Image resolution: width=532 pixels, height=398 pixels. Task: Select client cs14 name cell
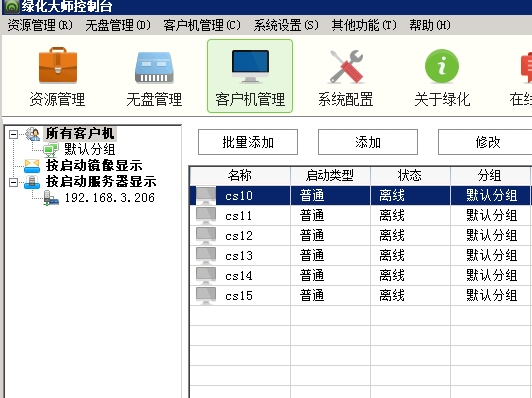pos(239,276)
